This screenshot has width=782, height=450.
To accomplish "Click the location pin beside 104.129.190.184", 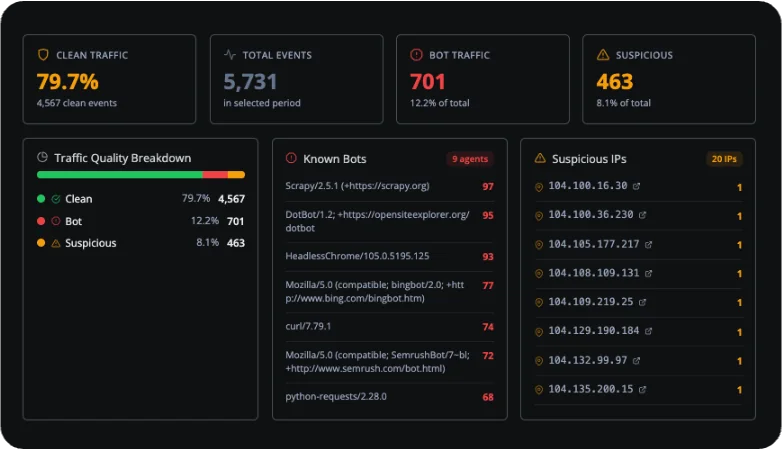I will 539,332.
